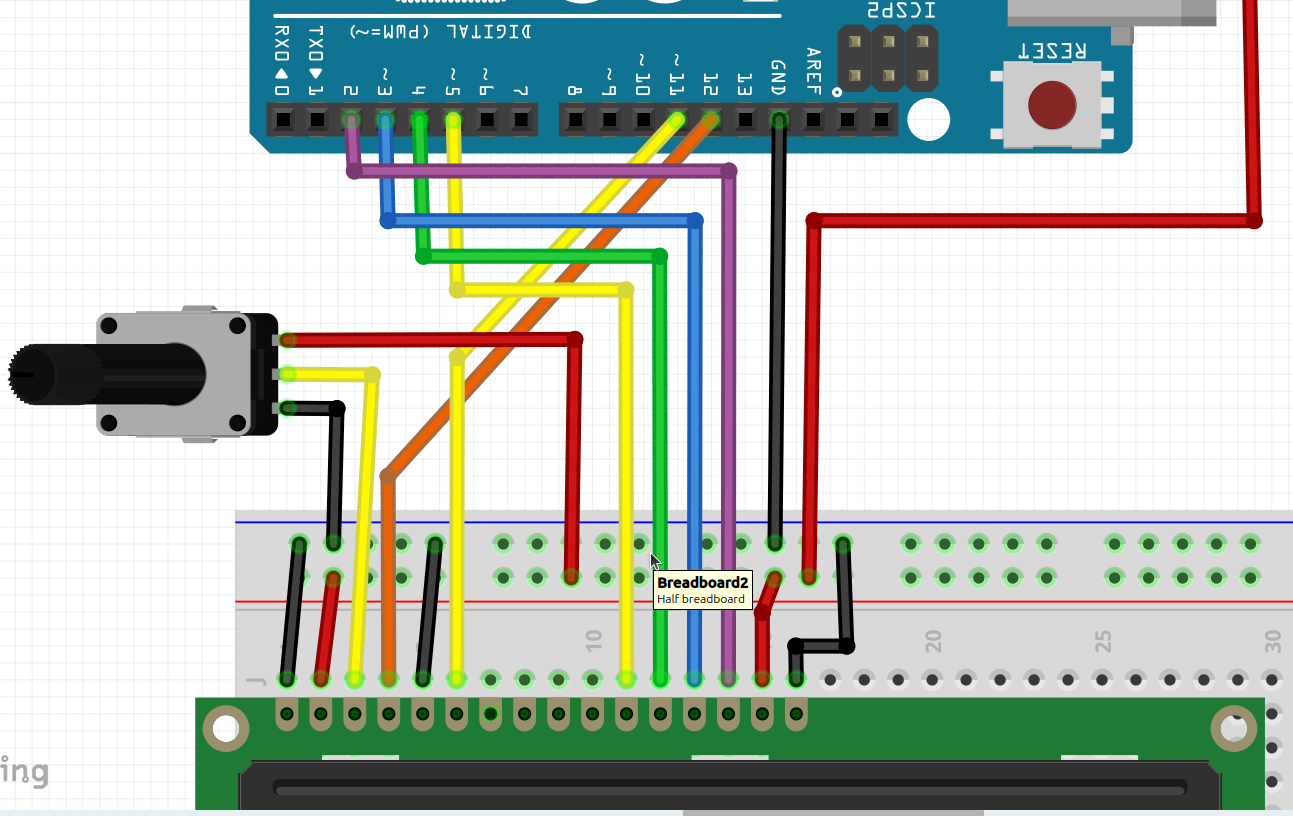Screen dimensions: 1293x816
Task: Click the ICSP2 header on the Arduino
Action: pos(888,59)
